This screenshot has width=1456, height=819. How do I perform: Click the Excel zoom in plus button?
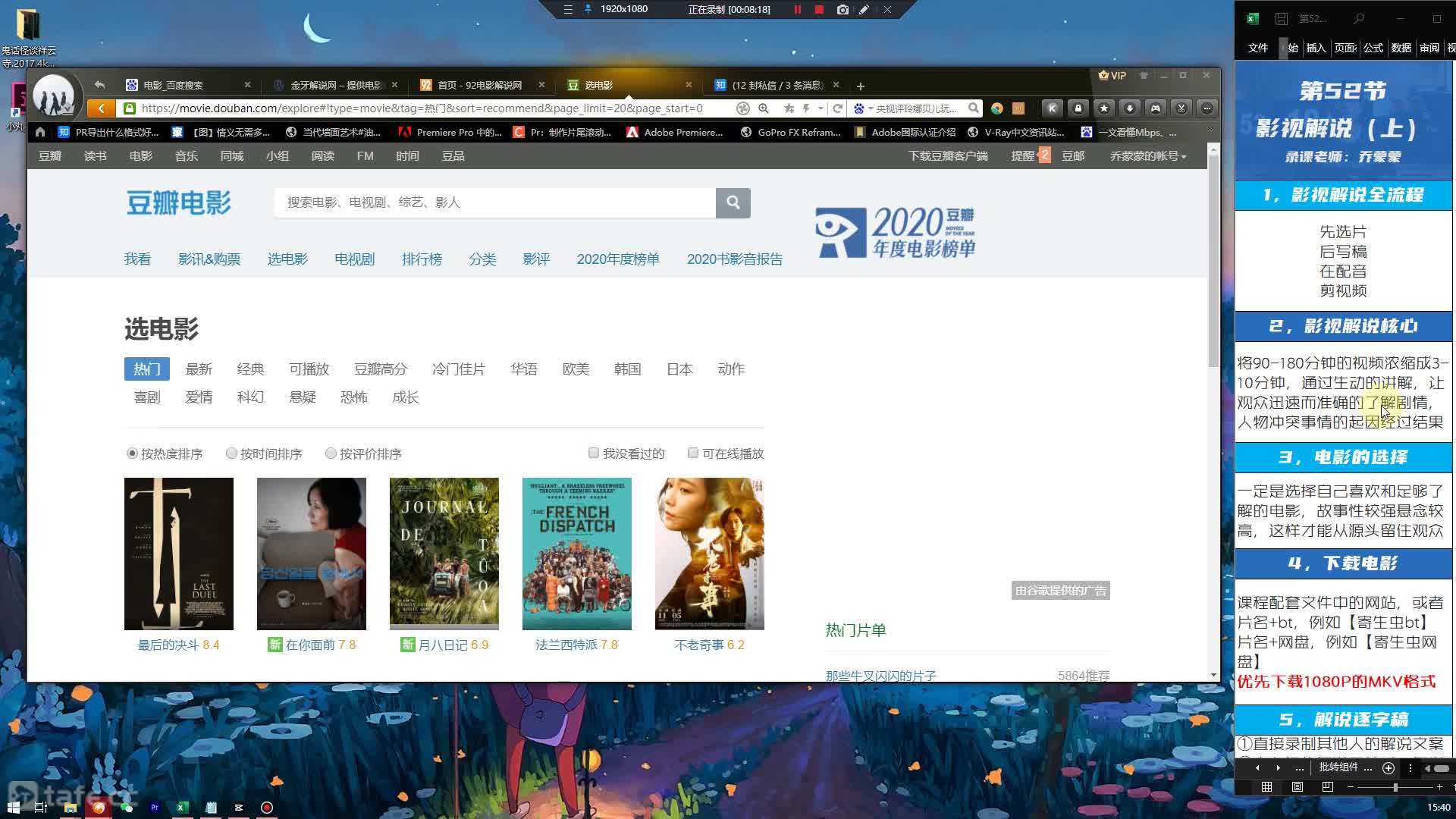[x=1439, y=787]
